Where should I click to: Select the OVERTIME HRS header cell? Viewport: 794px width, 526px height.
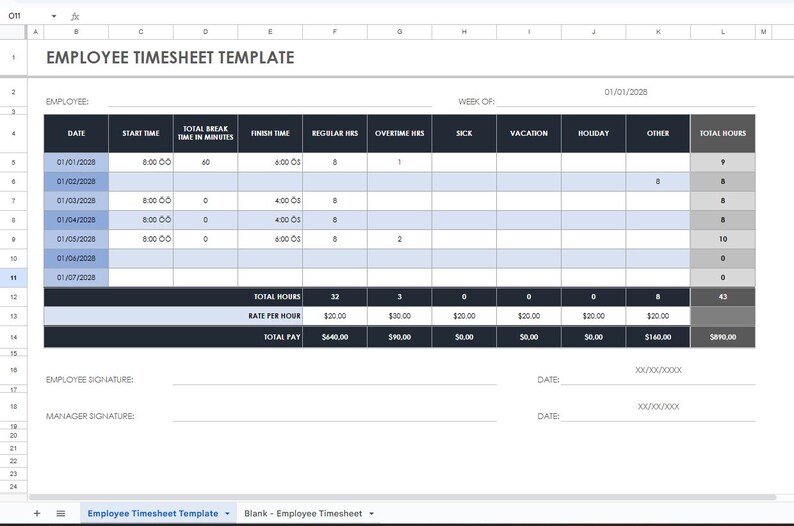click(400, 134)
